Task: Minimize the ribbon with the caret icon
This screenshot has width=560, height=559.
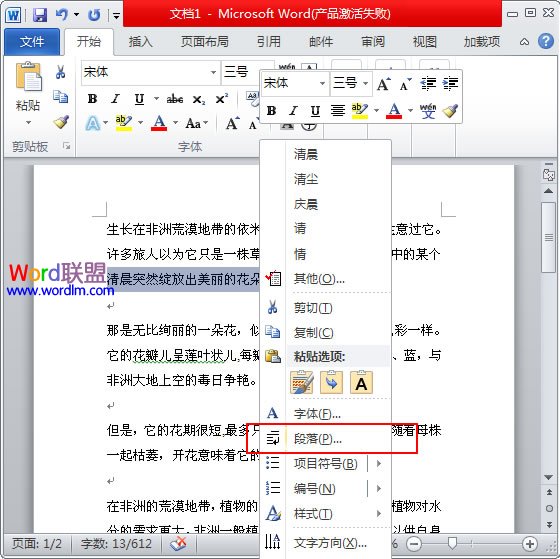Action: [x=524, y=42]
